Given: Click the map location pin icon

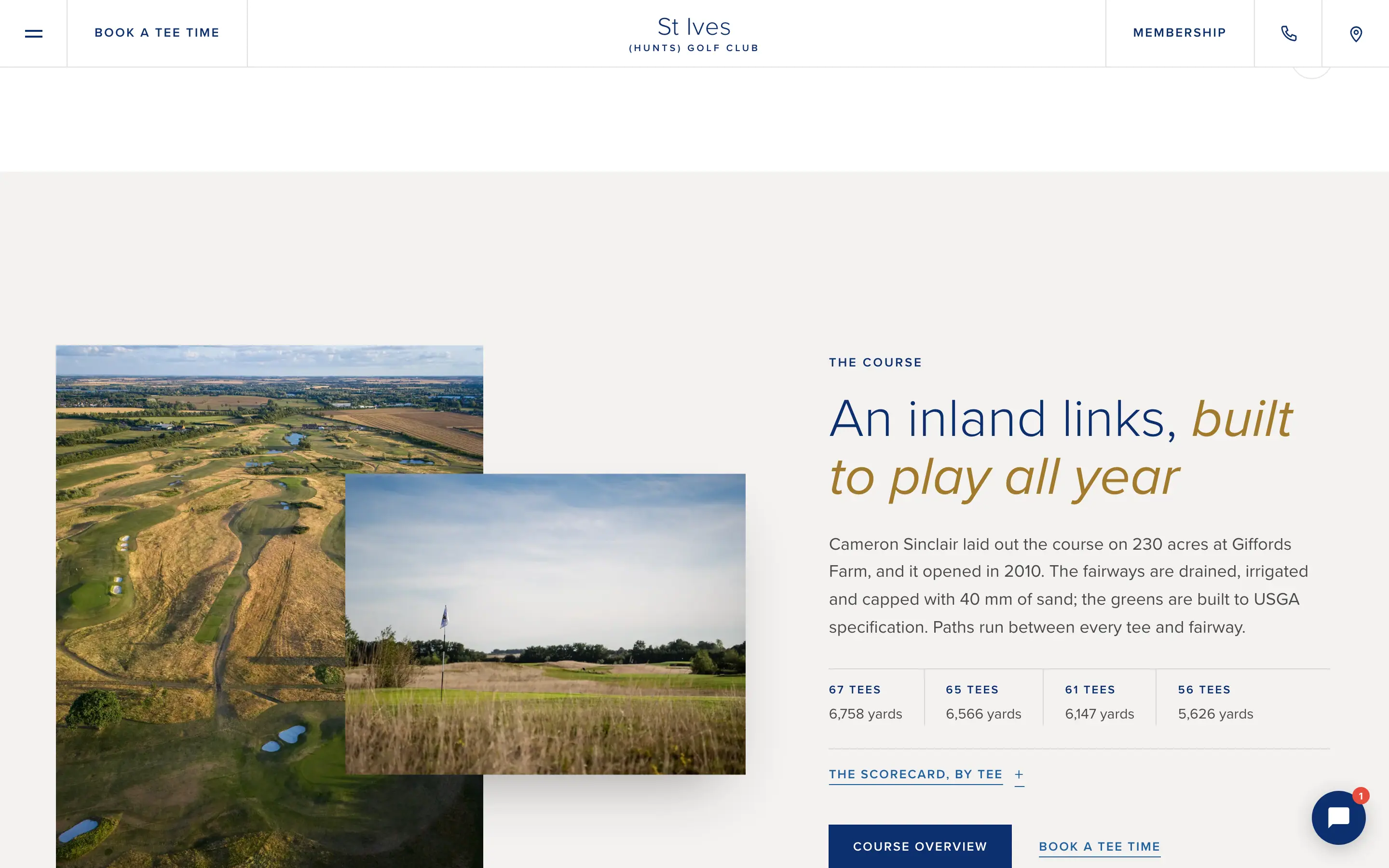Looking at the screenshot, I should coord(1356,33).
